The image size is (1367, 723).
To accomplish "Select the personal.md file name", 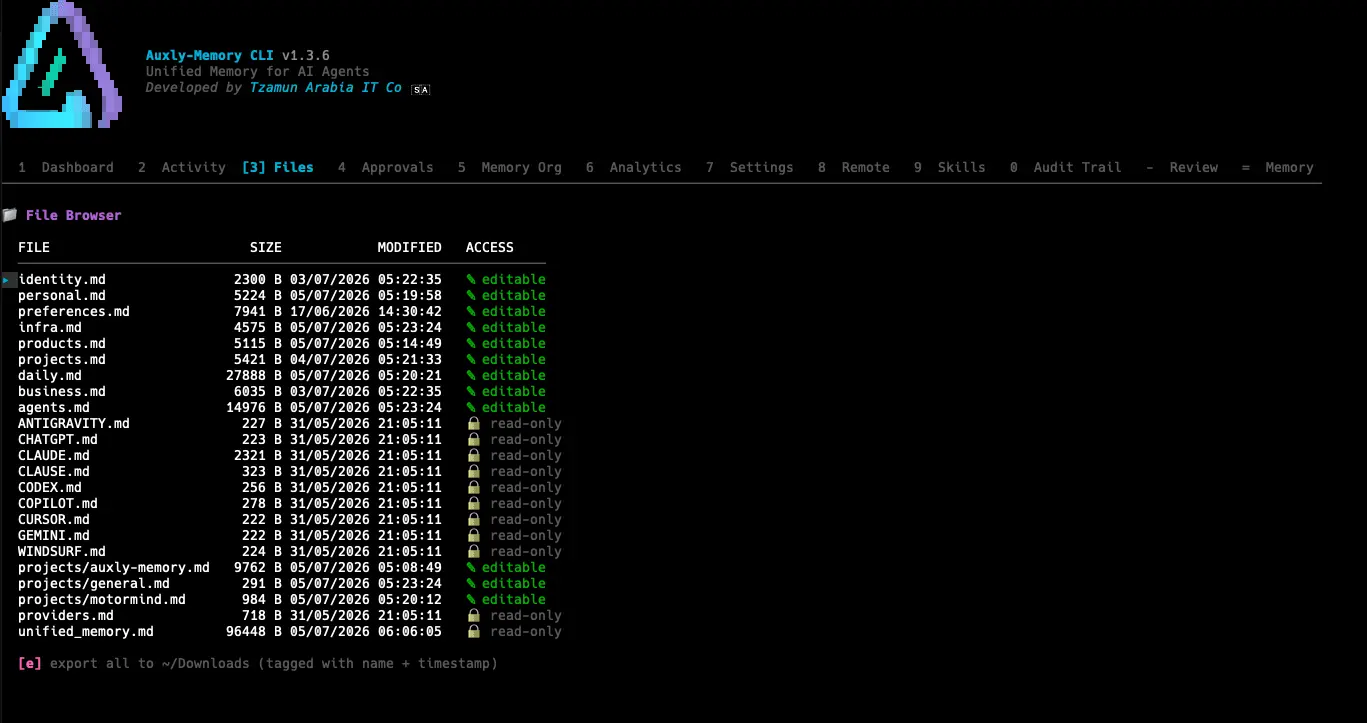I will 62,295.
